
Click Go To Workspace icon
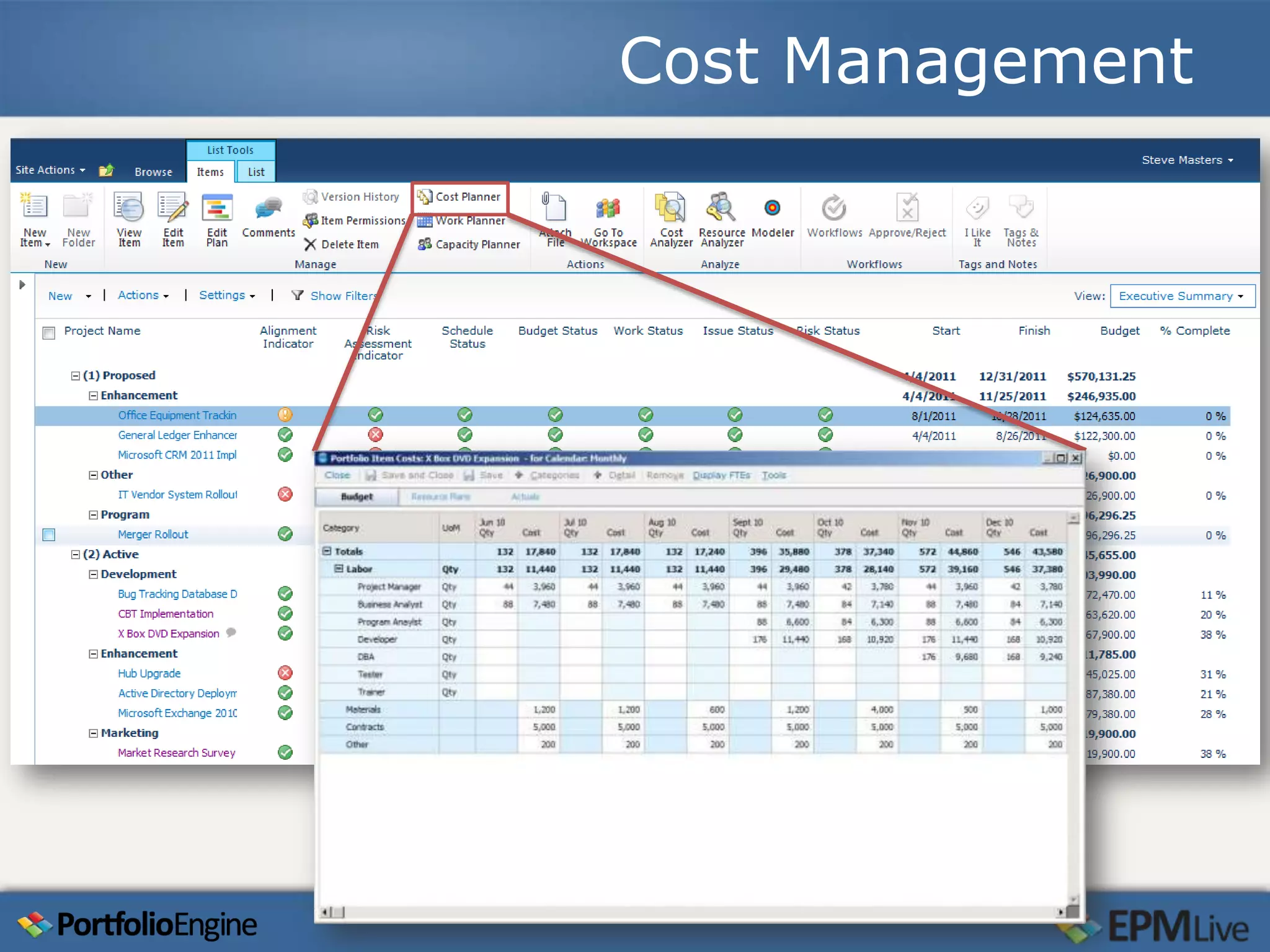pyautogui.click(x=608, y=220)
